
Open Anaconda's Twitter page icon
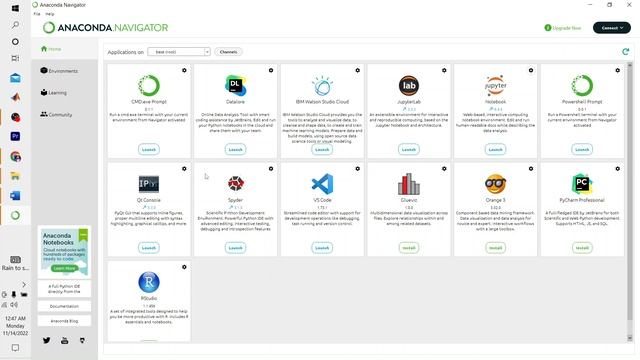47,340
